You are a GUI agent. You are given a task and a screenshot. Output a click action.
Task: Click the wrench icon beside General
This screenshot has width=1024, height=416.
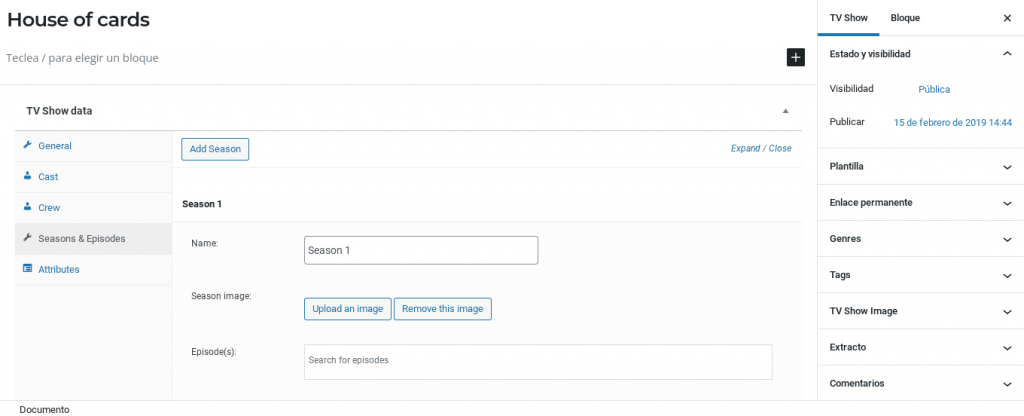click(27, 146)
